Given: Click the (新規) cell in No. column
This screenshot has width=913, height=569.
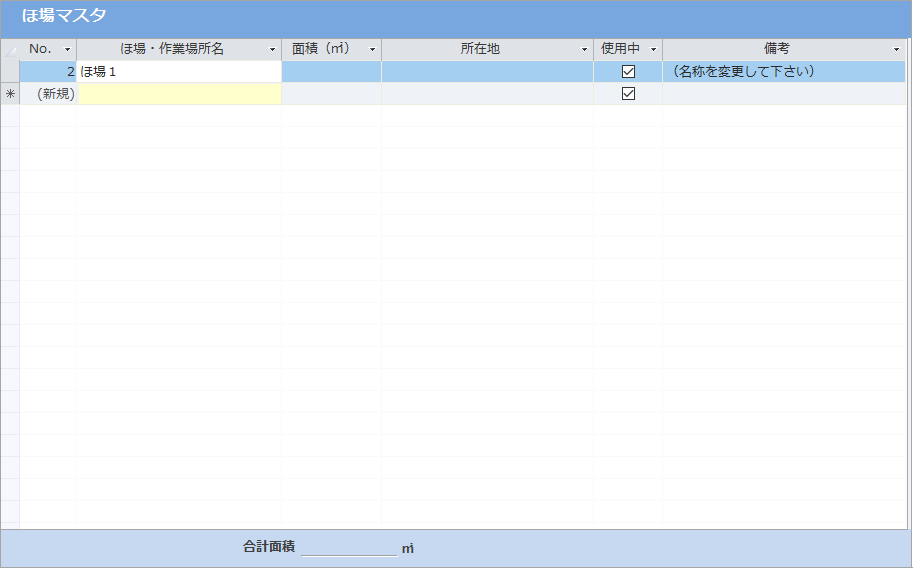Looking at the screenshot, I should [x=48, y=94].
